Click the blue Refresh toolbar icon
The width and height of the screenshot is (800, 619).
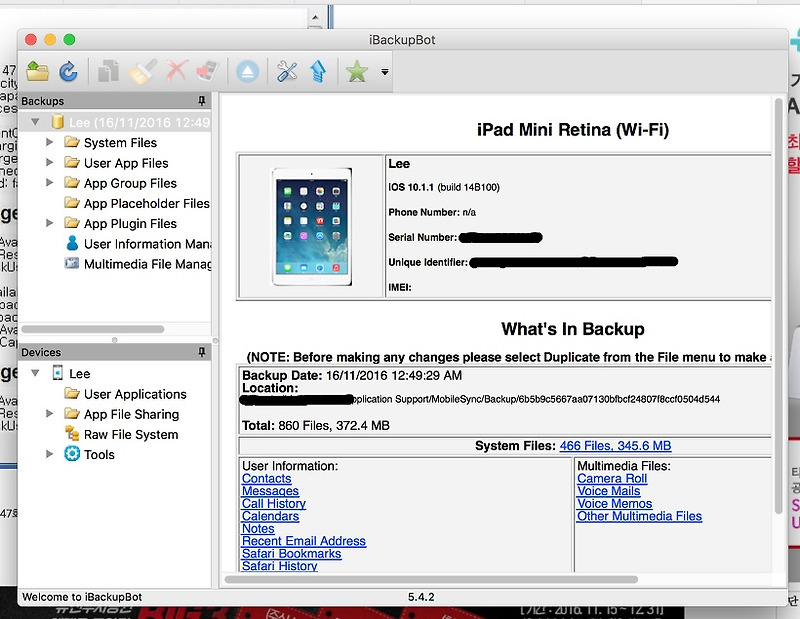[68, 71]
